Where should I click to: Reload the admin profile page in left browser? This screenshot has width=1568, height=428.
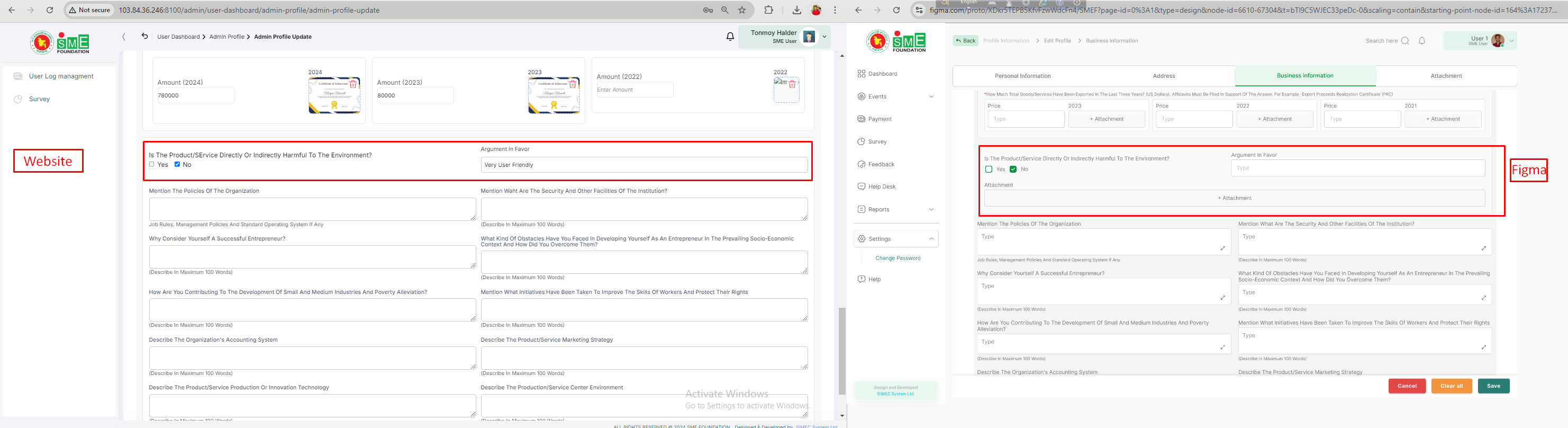point(50,11)
